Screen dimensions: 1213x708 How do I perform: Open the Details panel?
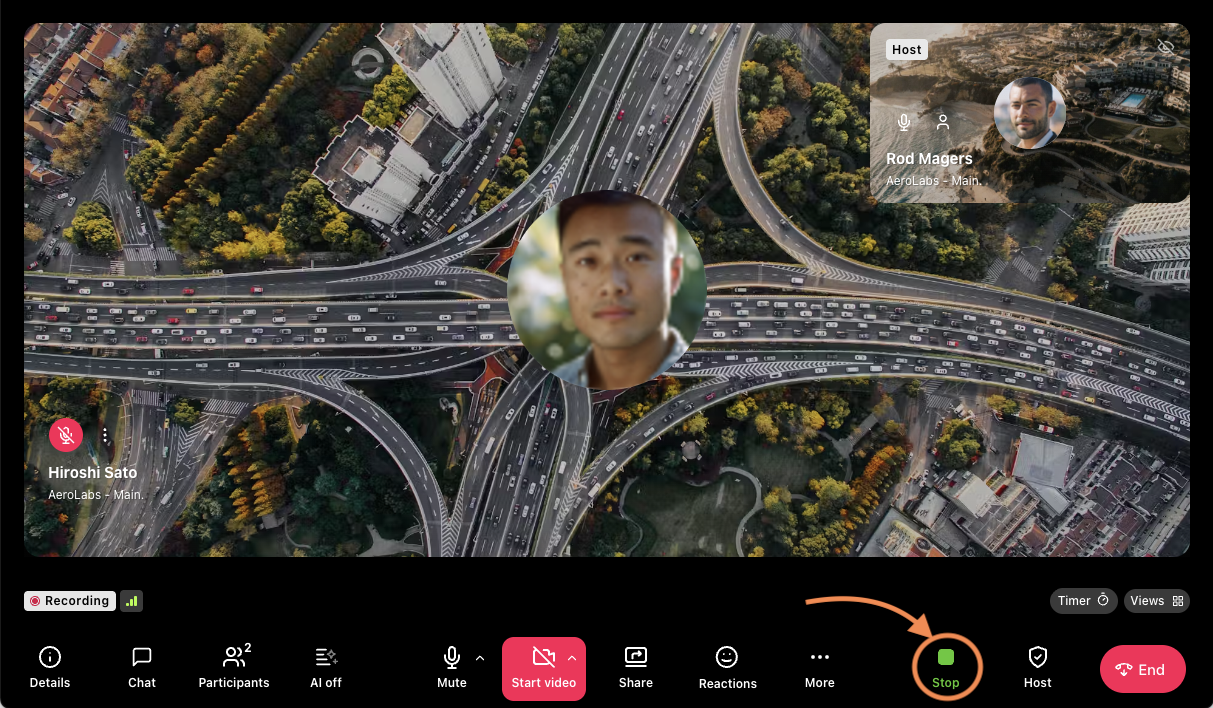[x=49, y=666]
